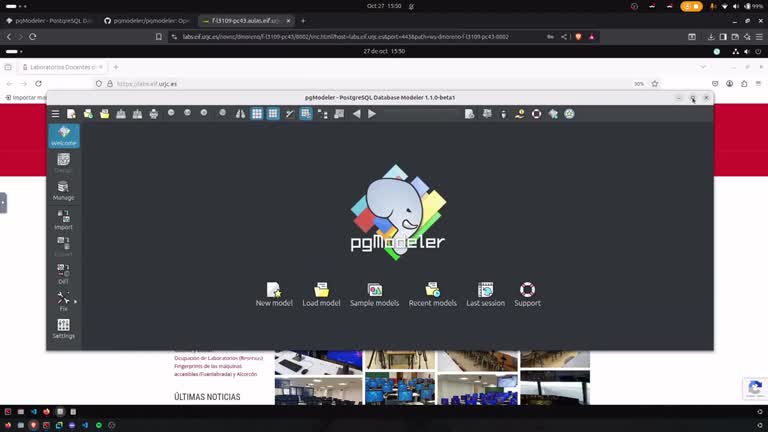Switch to the Design view
Screen dimensions: 768x432
pyautogui.click(x=64, y=163)
